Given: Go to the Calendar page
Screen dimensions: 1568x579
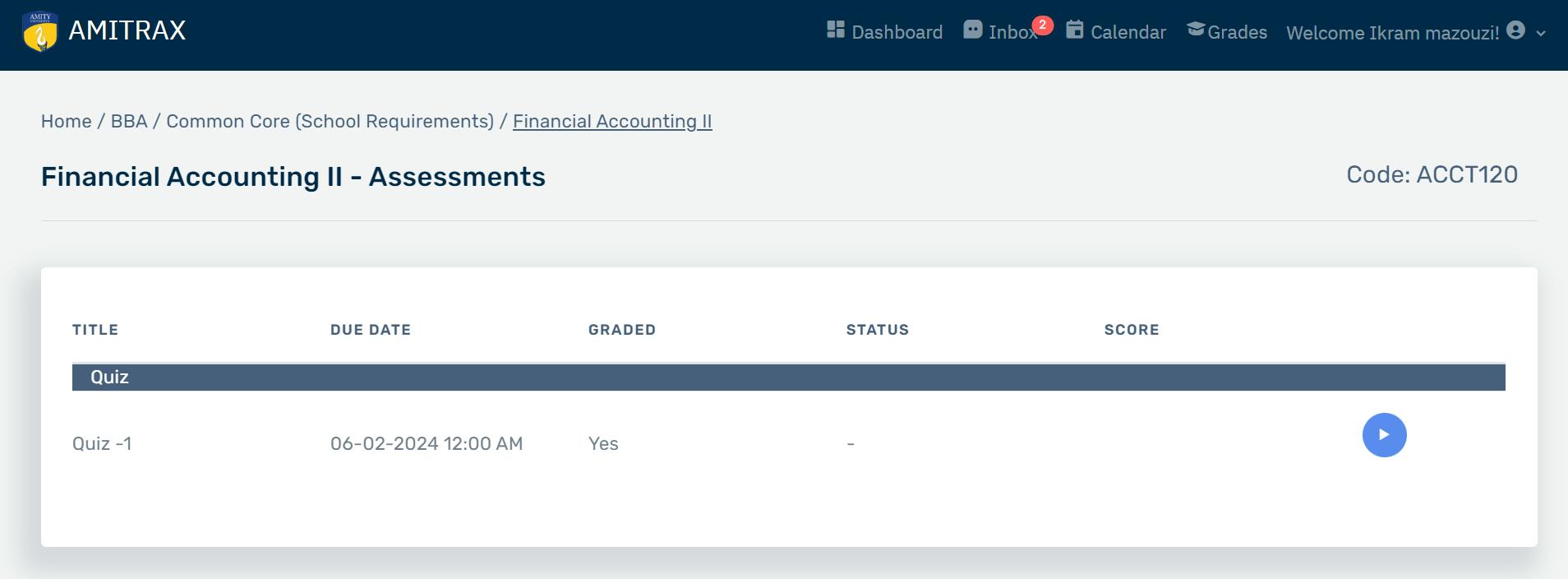Looking at the screenshot, I should click(x=1128, y=32).
